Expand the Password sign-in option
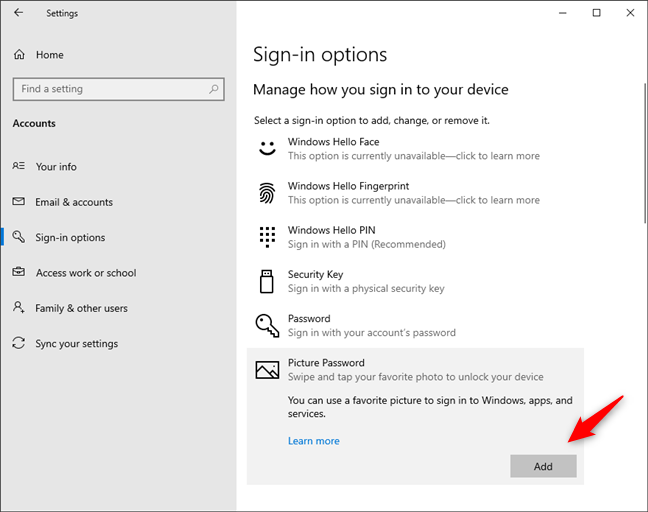648x512 pixels. coord(415,326)
